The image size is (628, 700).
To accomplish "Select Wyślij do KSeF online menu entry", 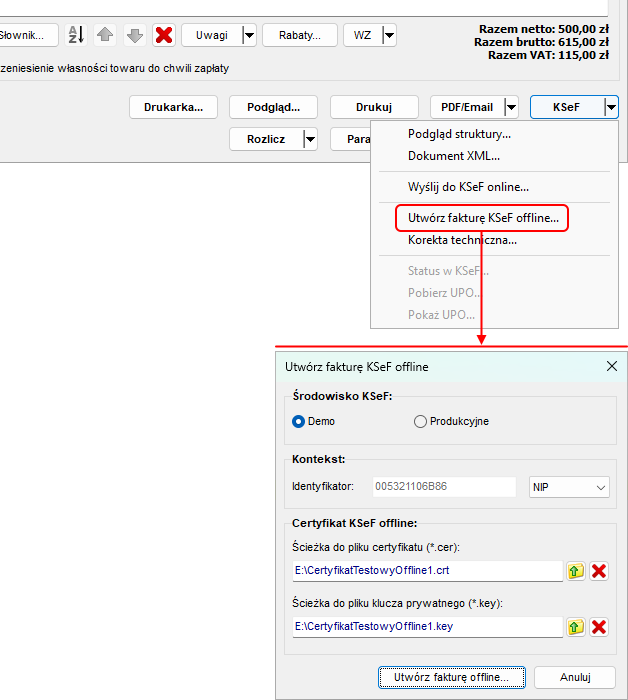I will click(468, 187).
